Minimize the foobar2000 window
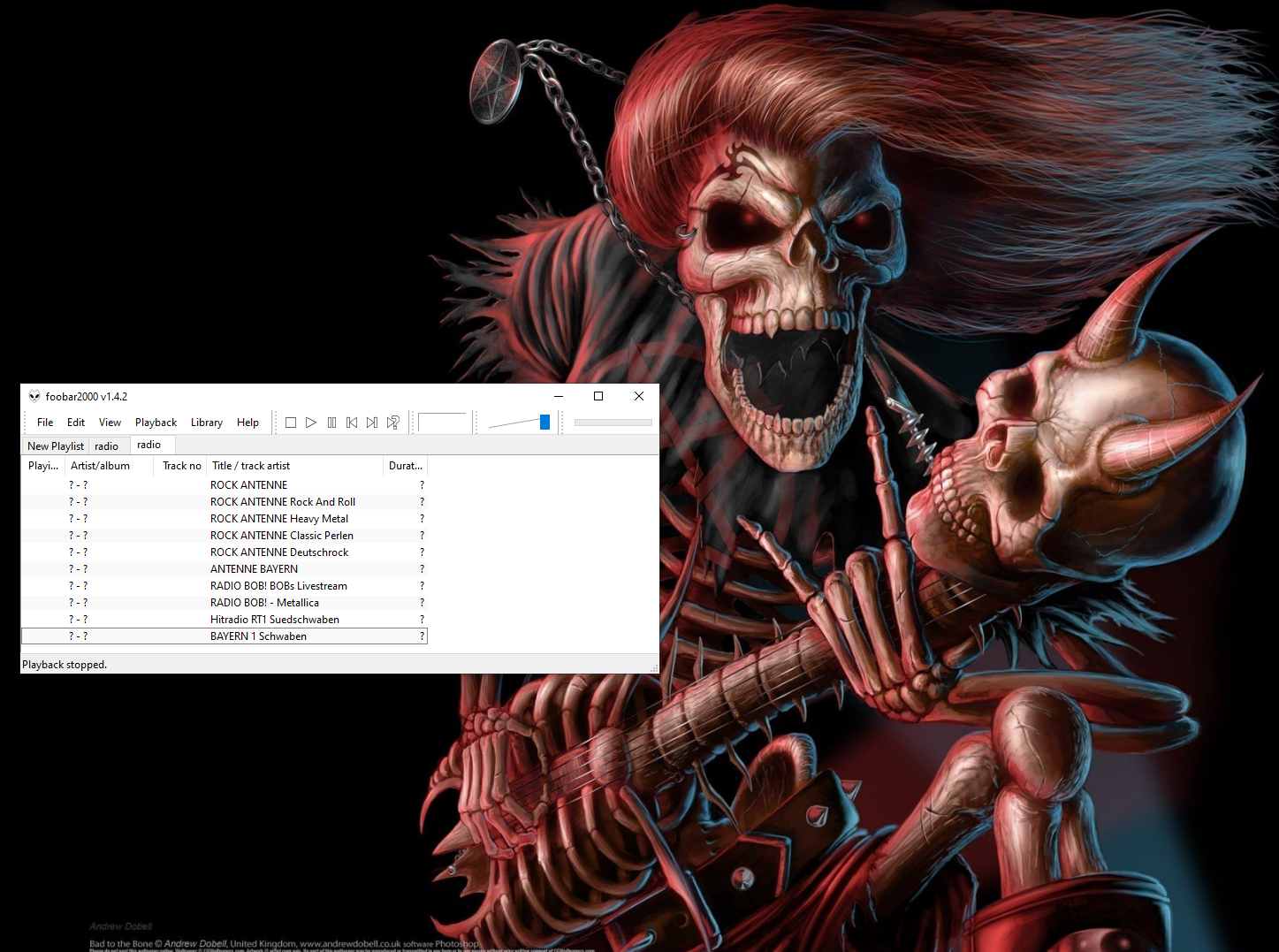Screen dimensions: 1279x952 [x=558, y=396]
